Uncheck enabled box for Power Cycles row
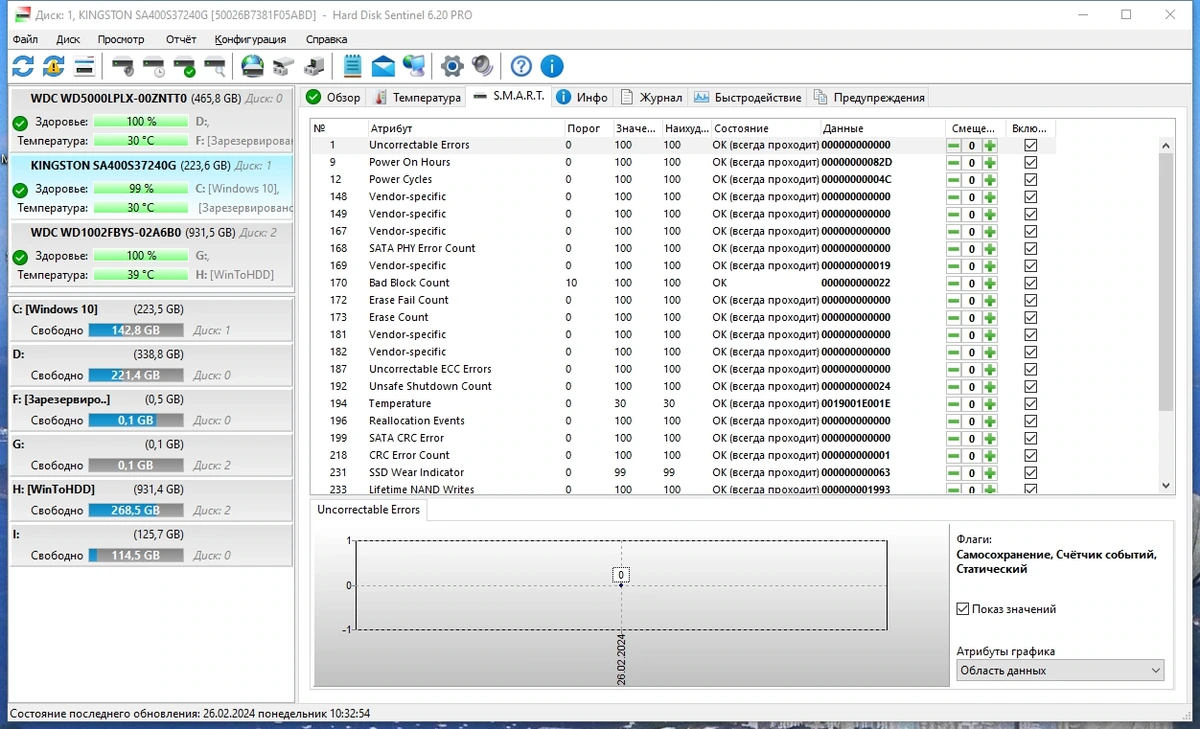 (x=1031, y=180)
